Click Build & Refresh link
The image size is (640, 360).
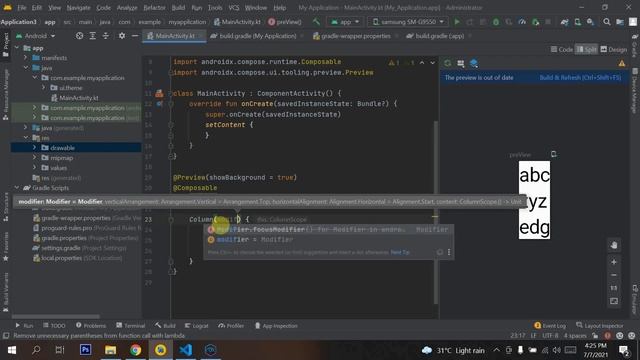click(580, 78)
